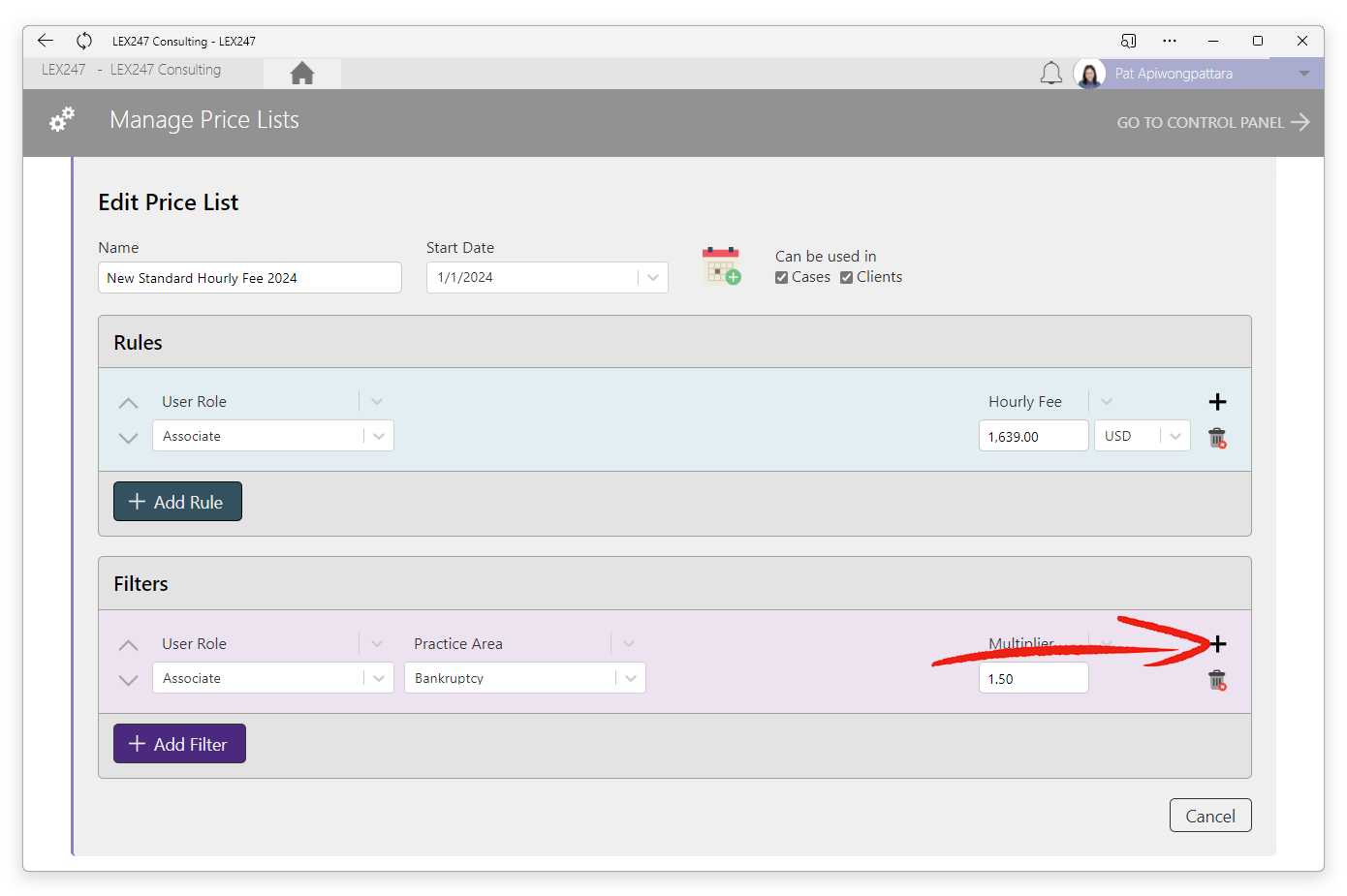Open the notifications bell

coord(1051,74)
